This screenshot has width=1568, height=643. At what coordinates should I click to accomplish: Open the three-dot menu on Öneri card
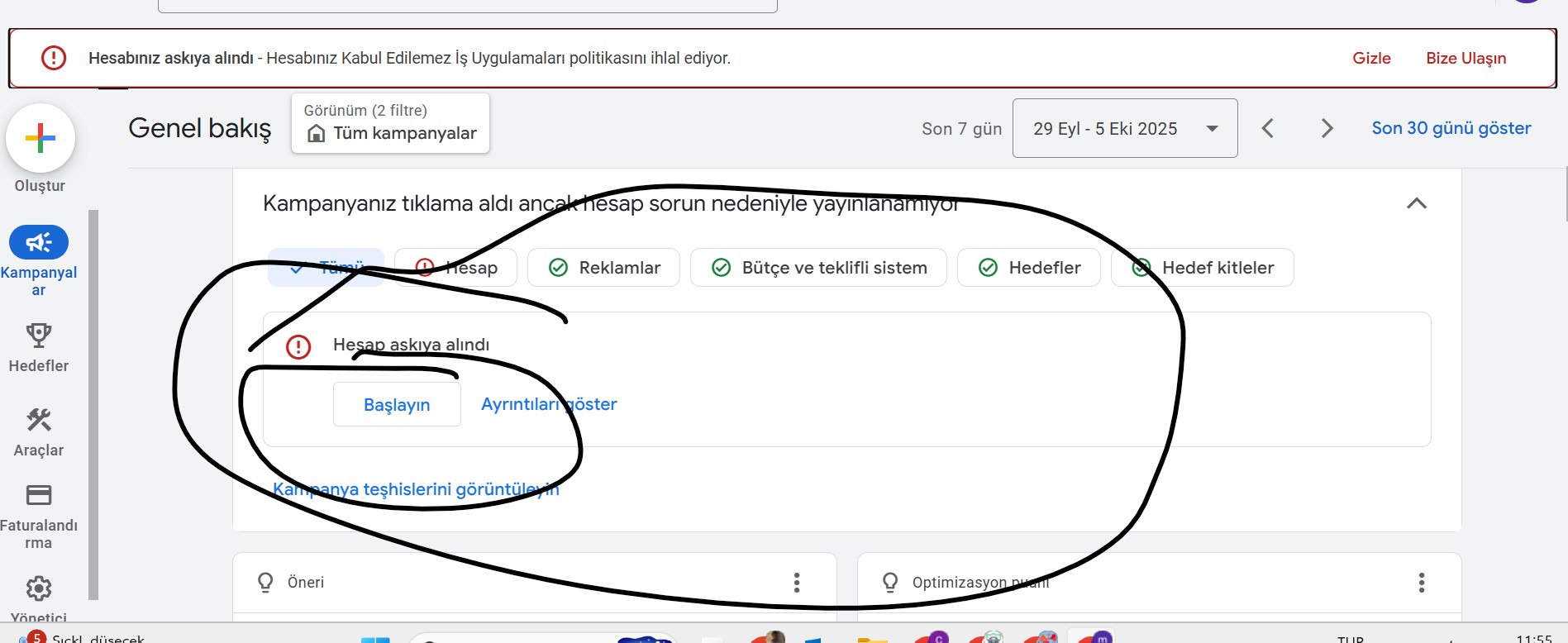(x=797, y=583)
